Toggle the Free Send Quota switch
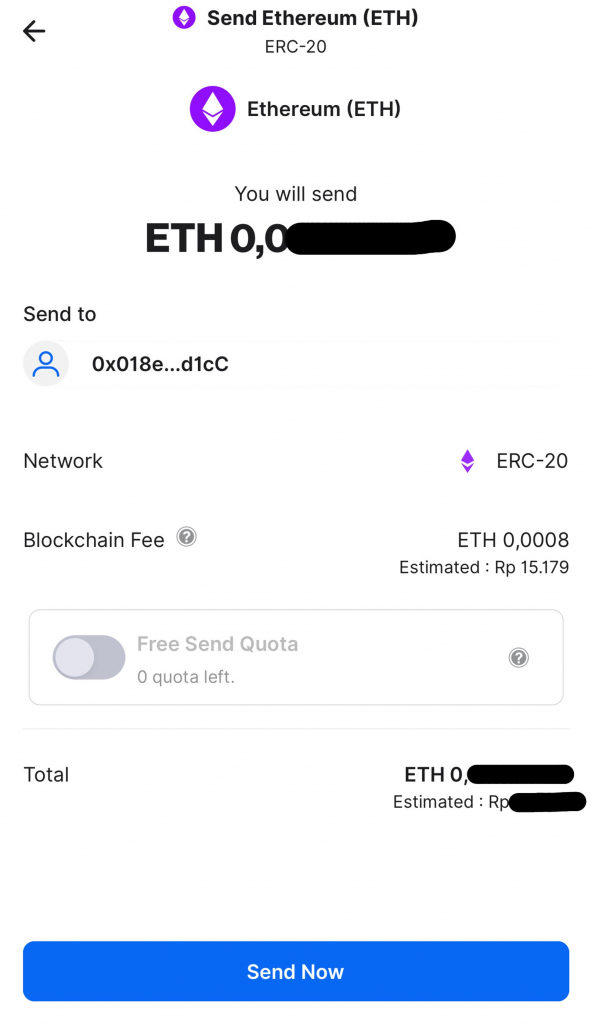This screenshot has height=1024, width=592. coord(89,658)
